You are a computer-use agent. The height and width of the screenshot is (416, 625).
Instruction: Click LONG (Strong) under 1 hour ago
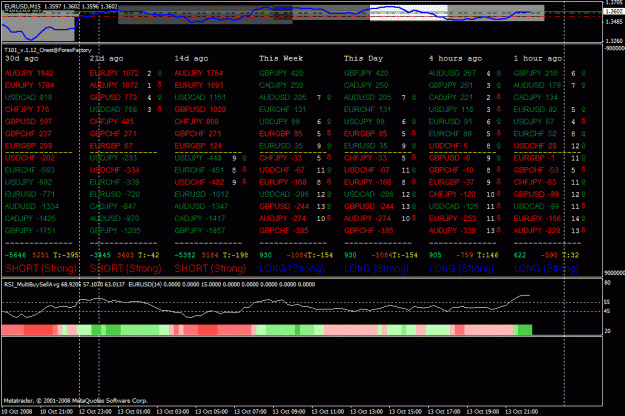[546, 269]
